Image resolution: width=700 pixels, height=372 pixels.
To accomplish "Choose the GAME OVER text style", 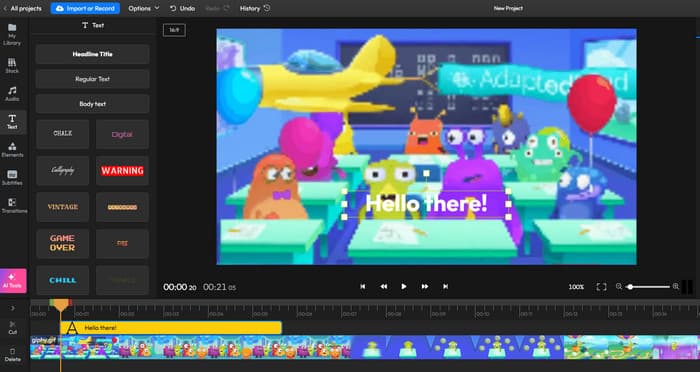I will pos(63,244).
